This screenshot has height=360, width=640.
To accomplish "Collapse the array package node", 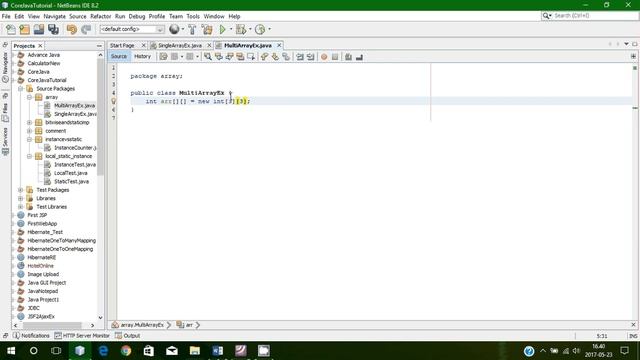I will (x=29, y=97).
